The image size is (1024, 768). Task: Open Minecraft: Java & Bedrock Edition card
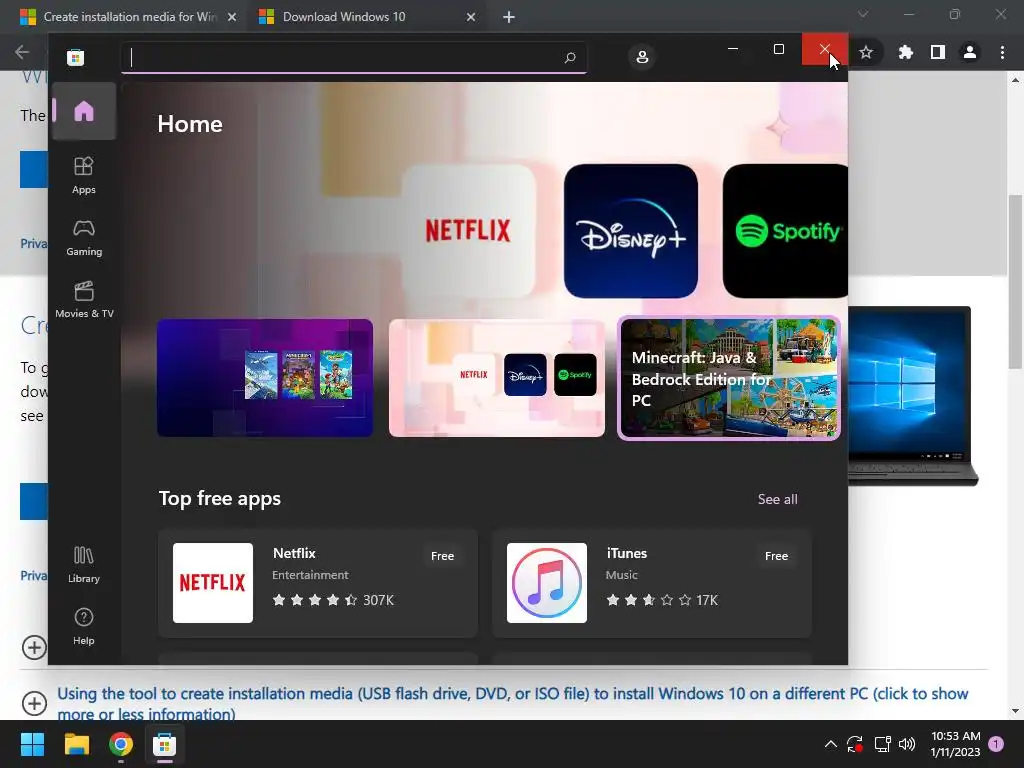click(x=729, y=378)
